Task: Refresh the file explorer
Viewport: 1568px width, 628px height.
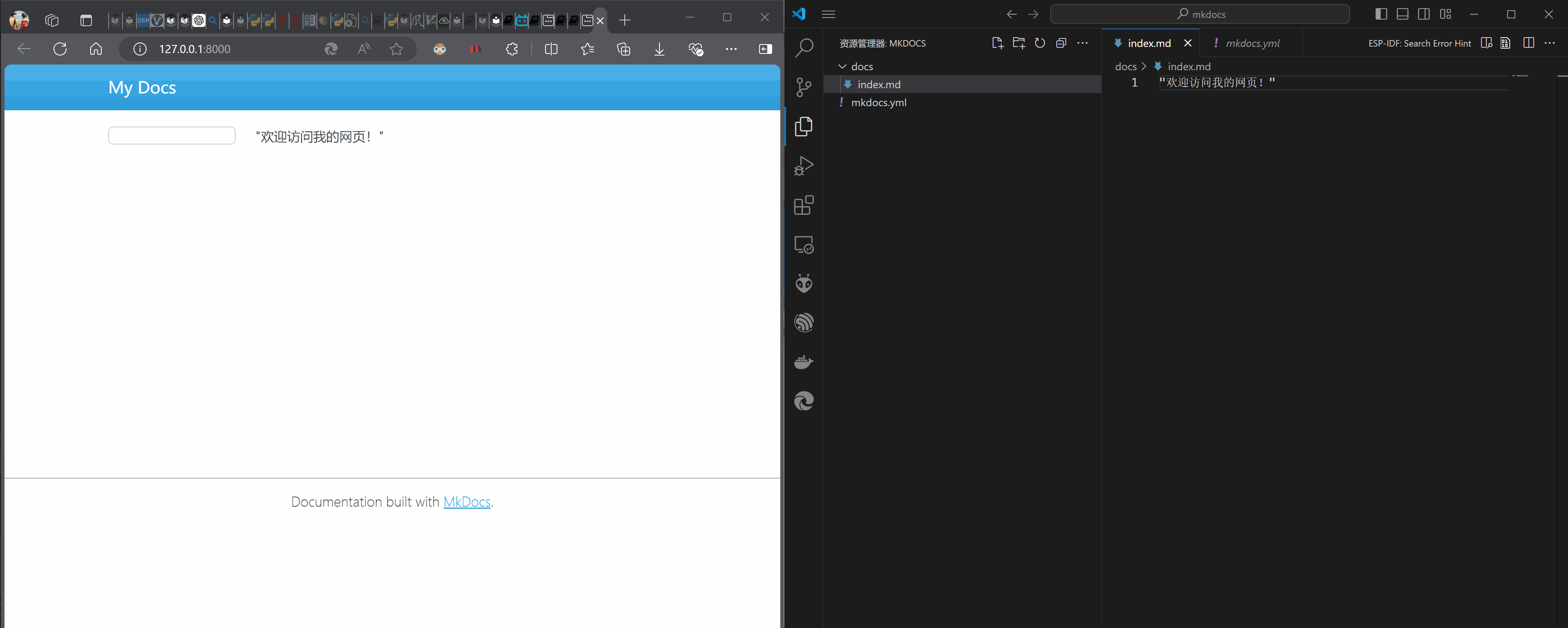Action: [1040, 43]
